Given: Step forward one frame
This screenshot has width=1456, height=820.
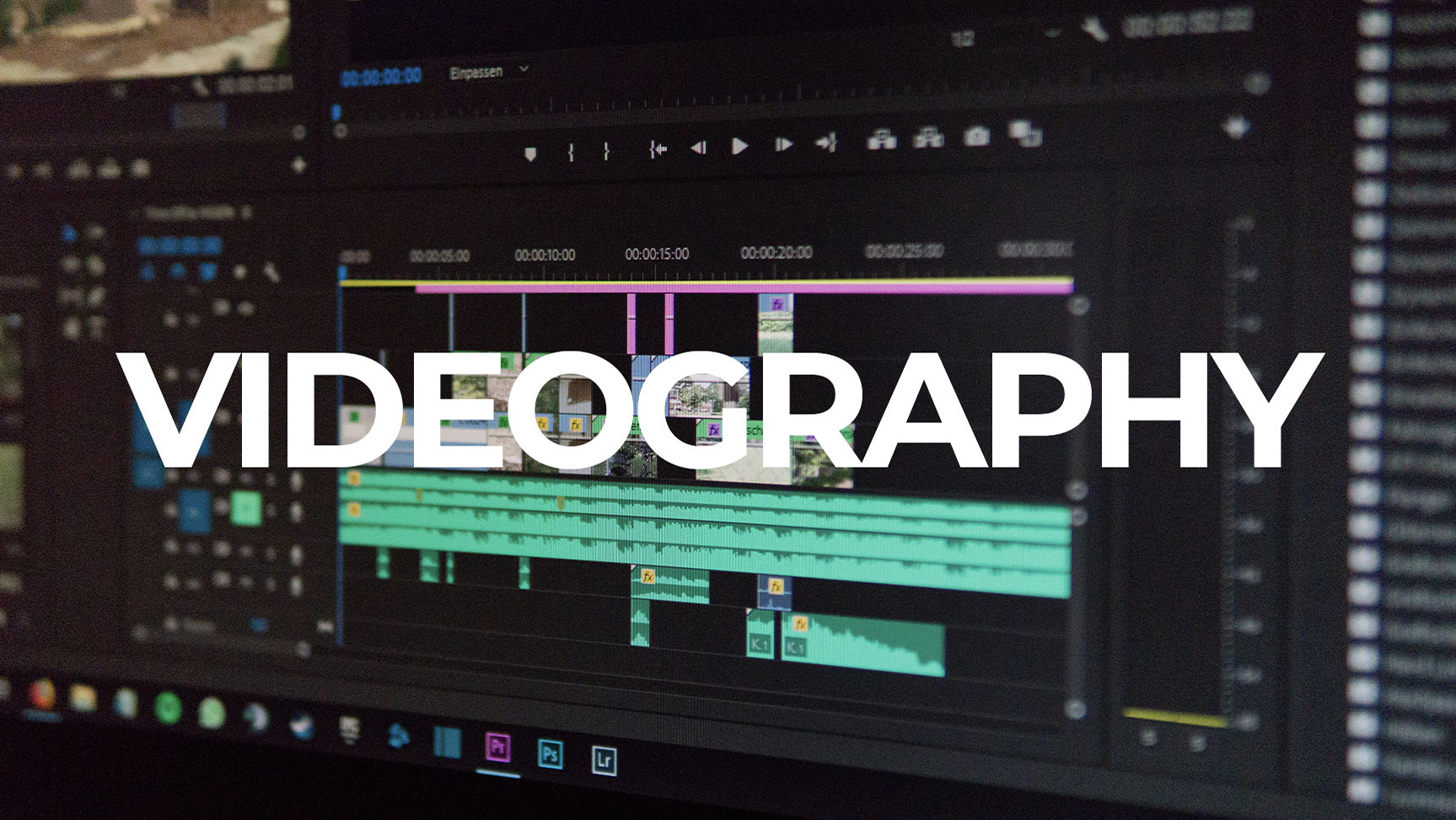Looking at the screenshot, I should (783, 144).
